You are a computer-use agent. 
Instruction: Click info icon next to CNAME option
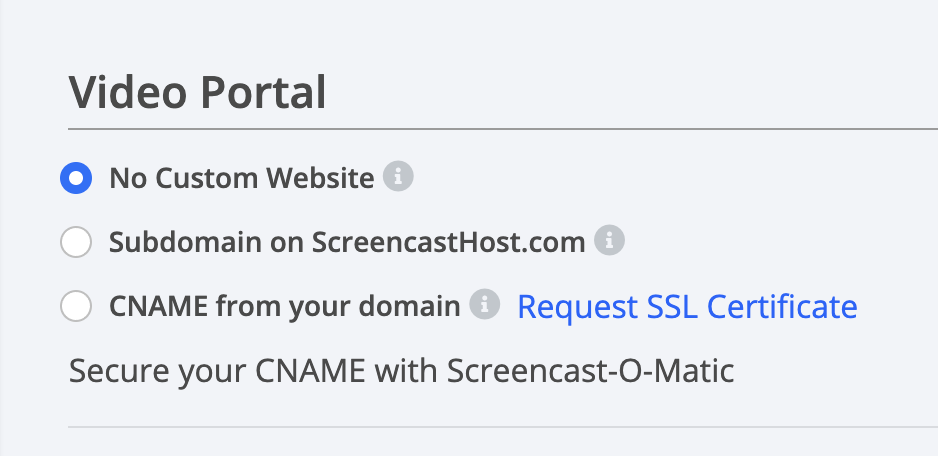pos(485,304)
